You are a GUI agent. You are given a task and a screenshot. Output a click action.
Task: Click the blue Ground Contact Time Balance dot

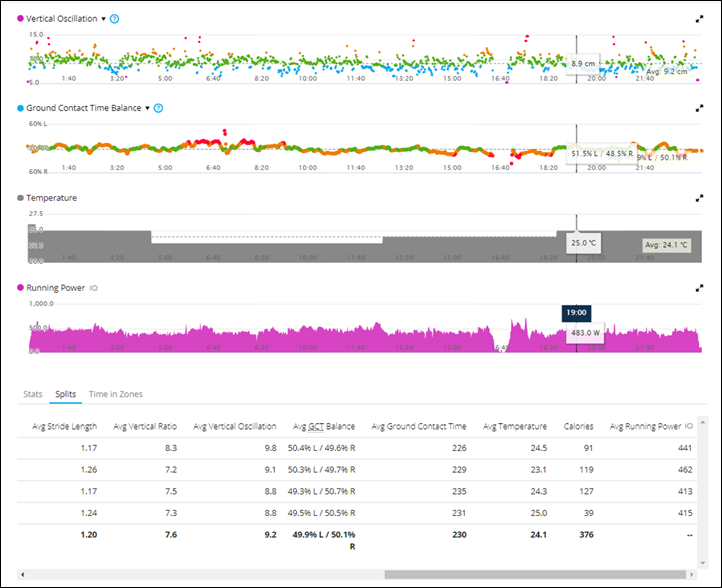(x=20, y=108)
